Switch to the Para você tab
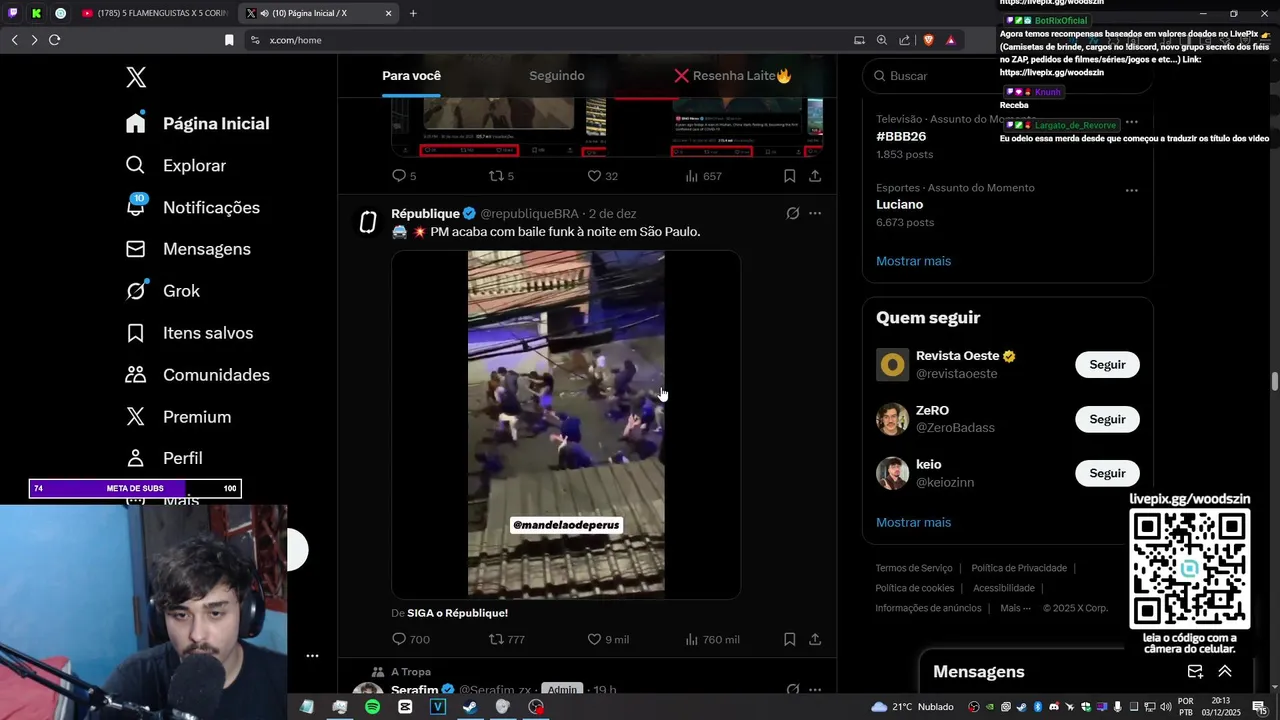The width and height of the screenshot is (1280, 720). [411, 76]
